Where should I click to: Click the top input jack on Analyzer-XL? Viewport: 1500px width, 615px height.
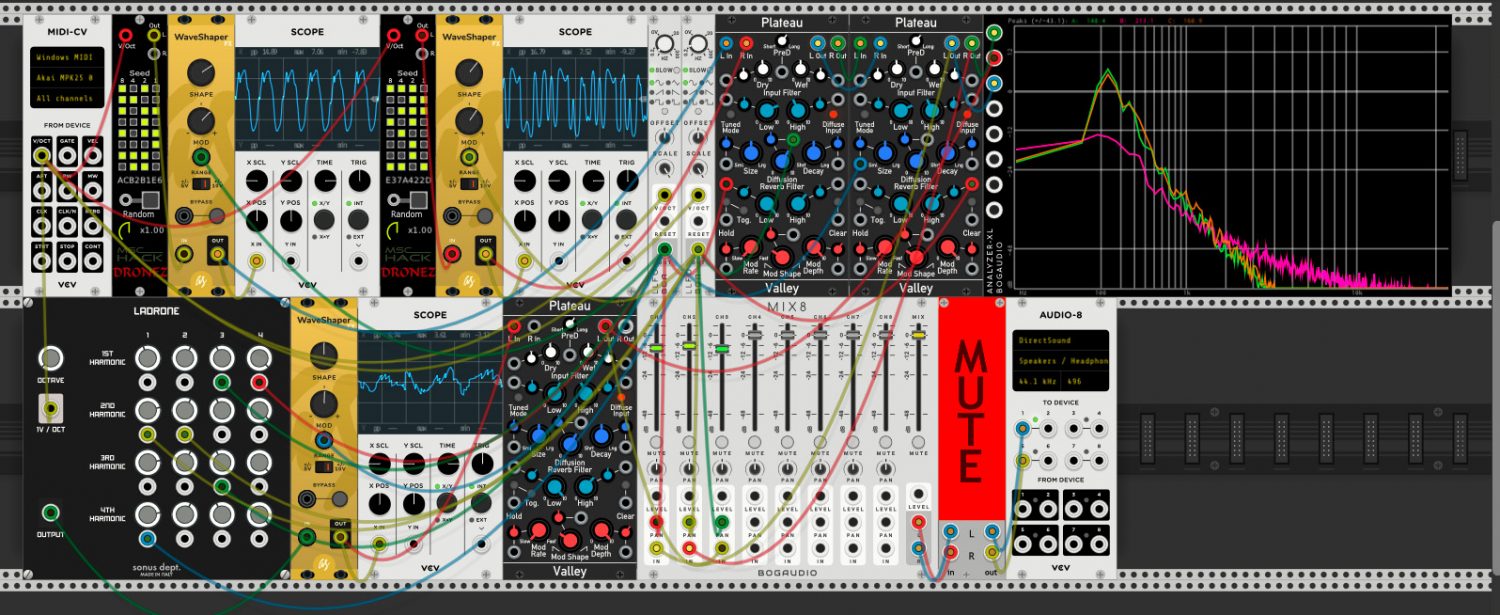(994, 33)
